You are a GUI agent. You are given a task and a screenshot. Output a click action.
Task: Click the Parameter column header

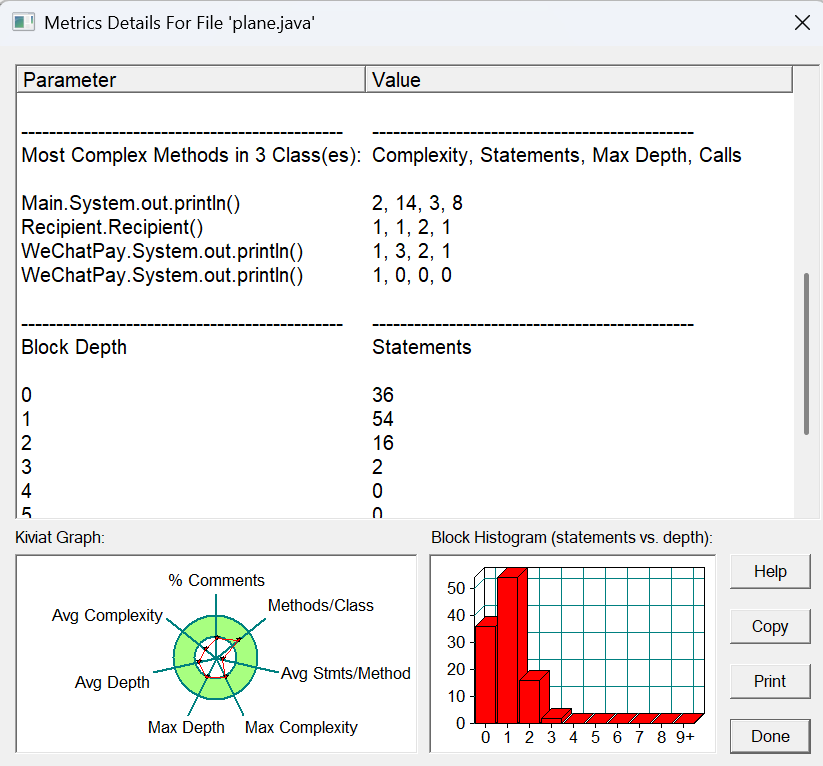click(190, 80)
